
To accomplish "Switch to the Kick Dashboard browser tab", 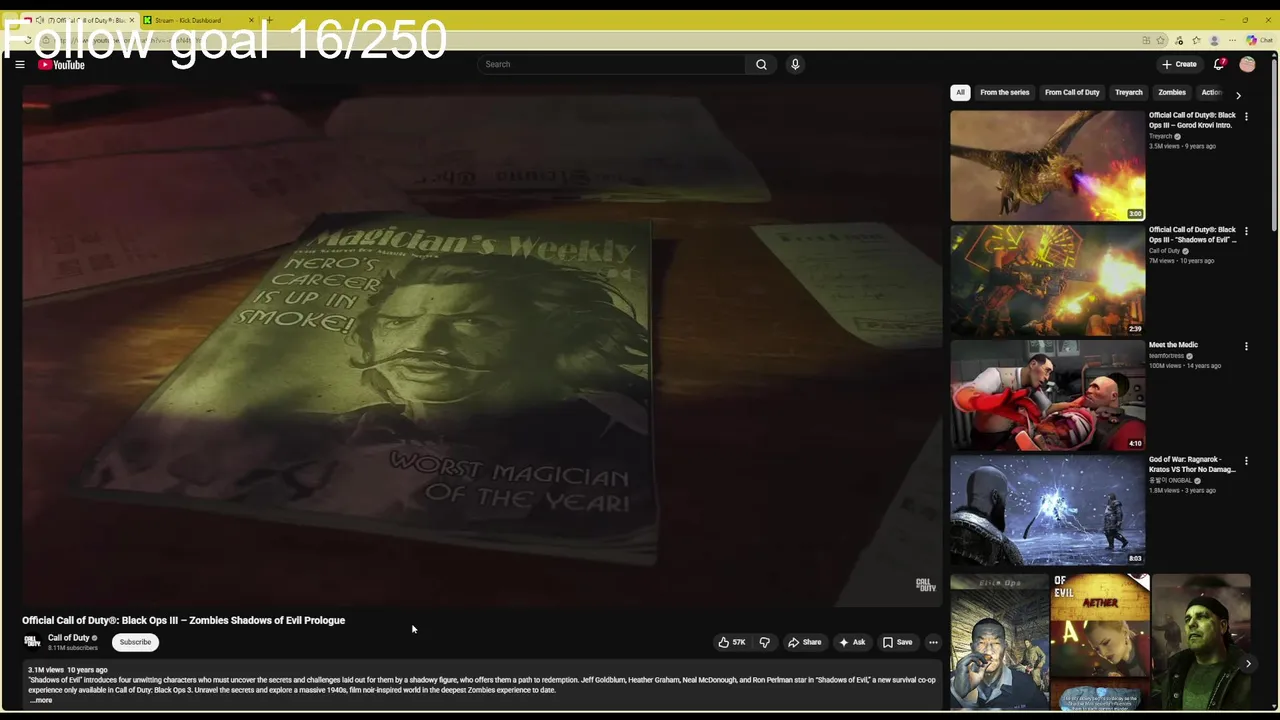I will (x=195, y=20).
